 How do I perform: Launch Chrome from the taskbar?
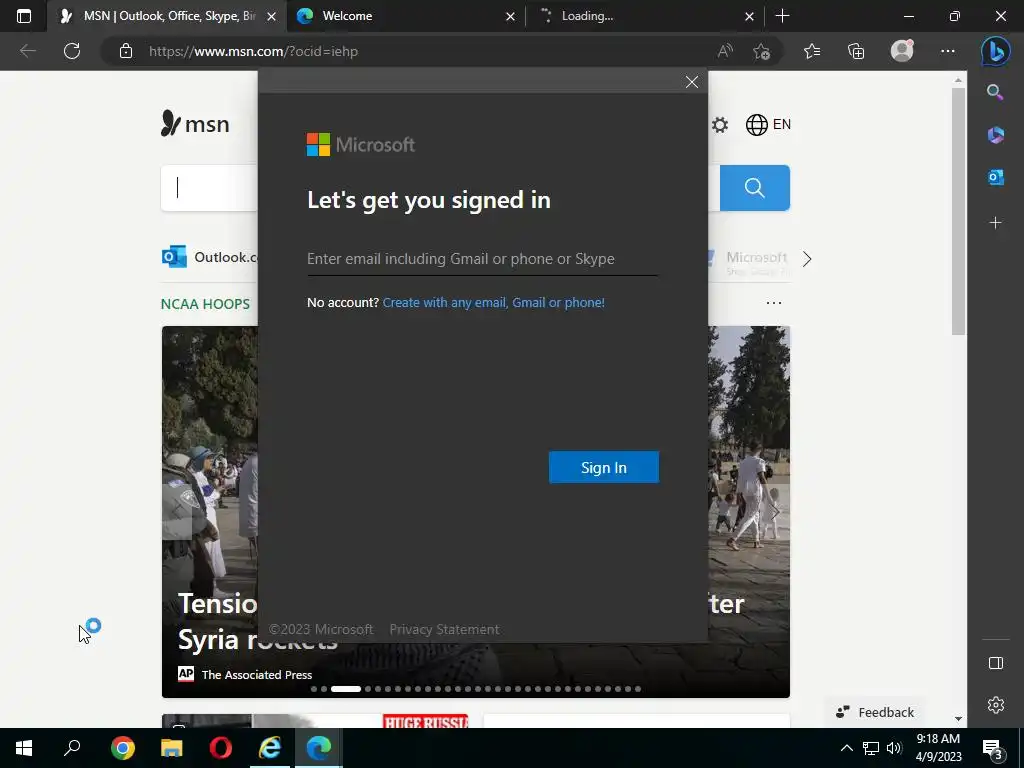122,748
